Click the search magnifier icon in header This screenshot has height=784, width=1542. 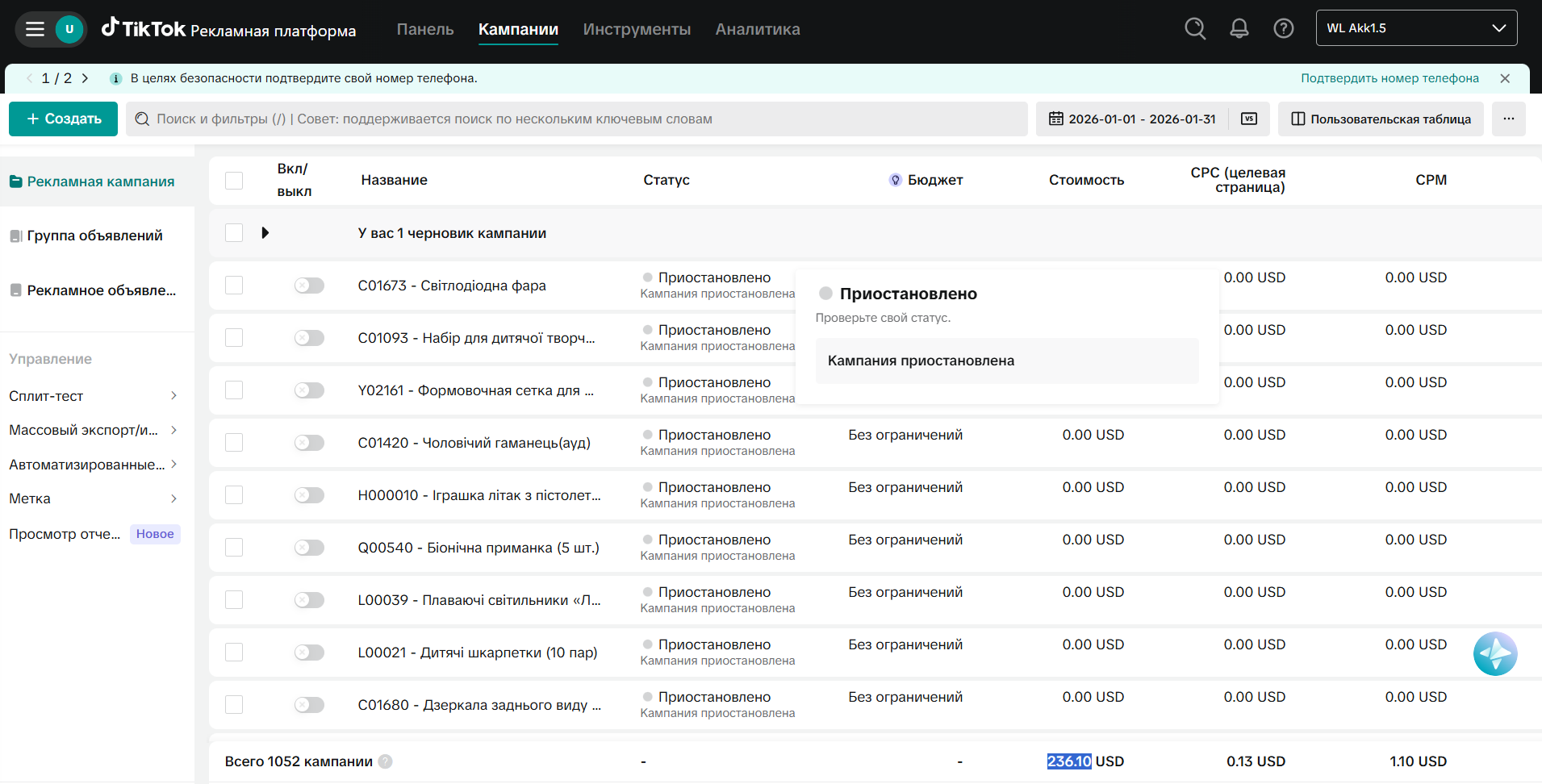[x=1195, y=29]
